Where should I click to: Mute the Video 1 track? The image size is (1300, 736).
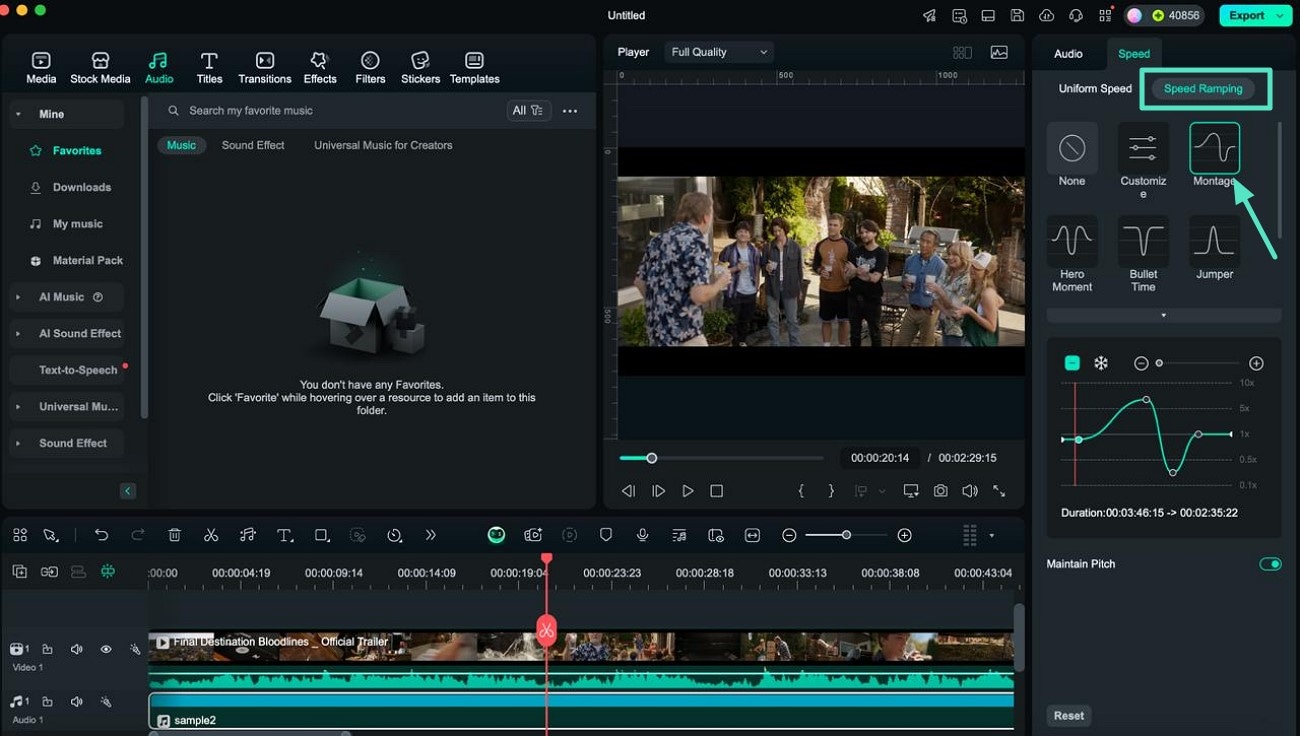point(76,649)
